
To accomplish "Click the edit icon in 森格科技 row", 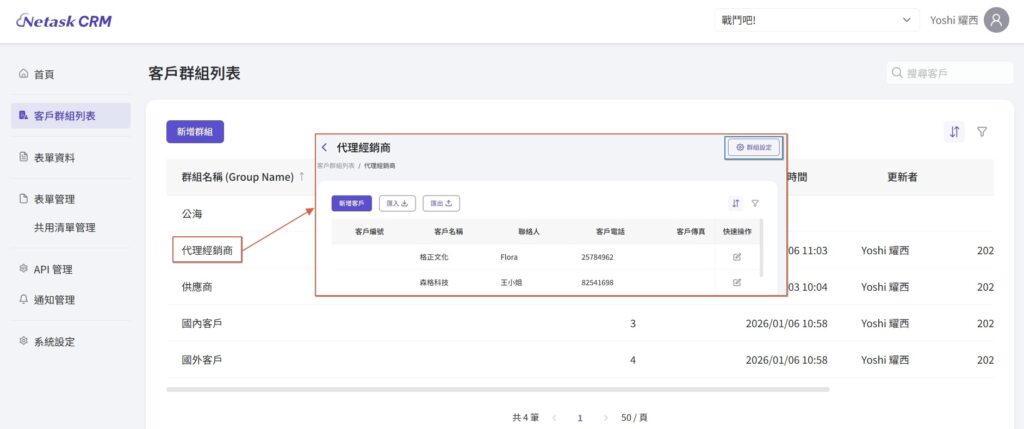I will click(737, 283).
